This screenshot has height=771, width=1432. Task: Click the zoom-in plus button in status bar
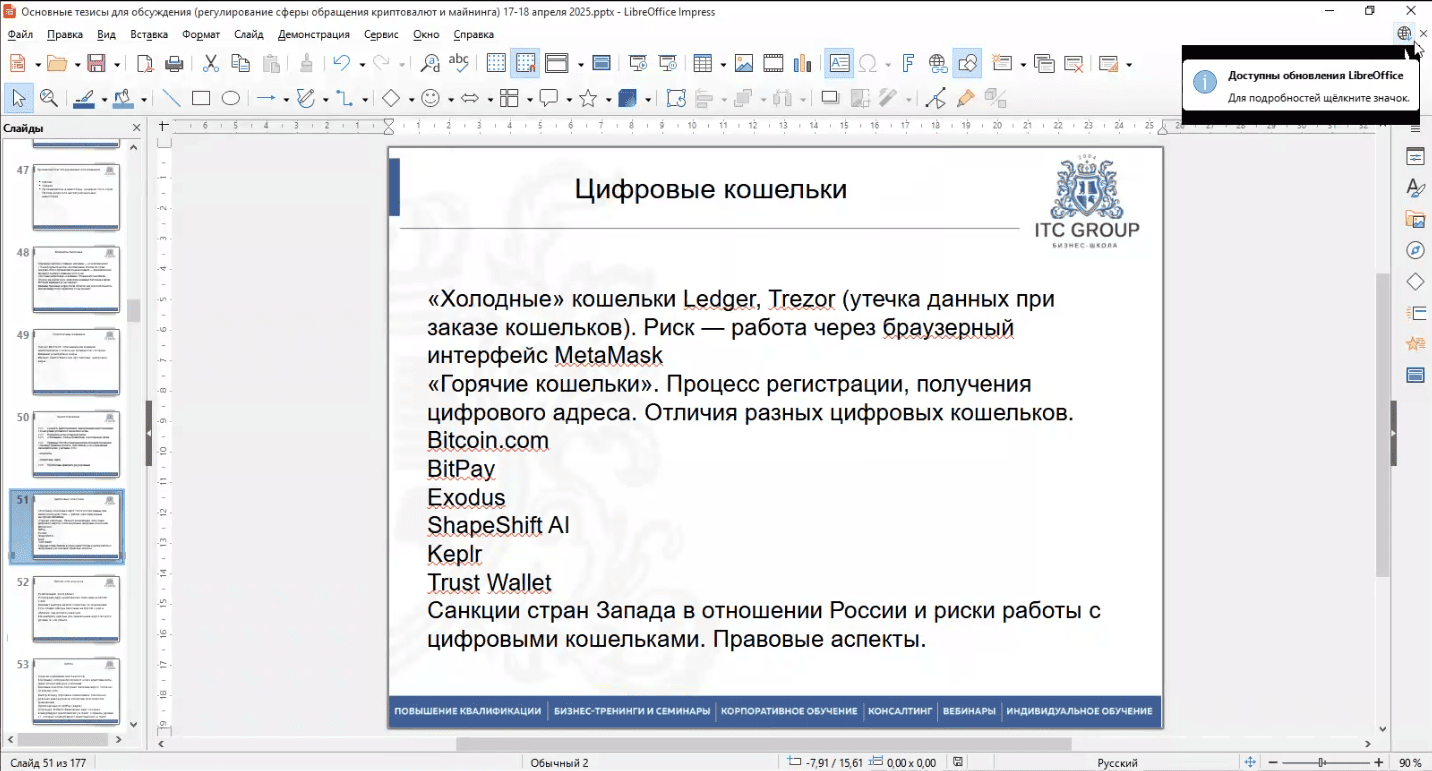1379,763
